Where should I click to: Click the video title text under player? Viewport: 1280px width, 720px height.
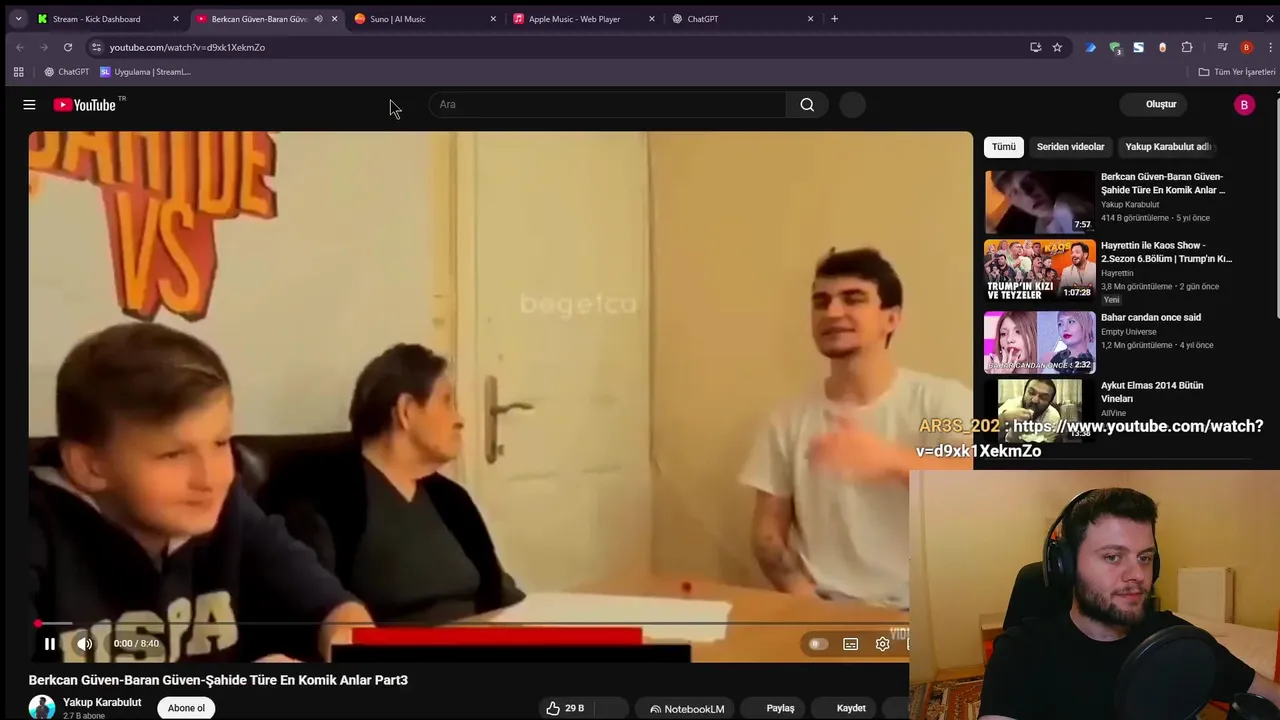(x=218, y=680)
